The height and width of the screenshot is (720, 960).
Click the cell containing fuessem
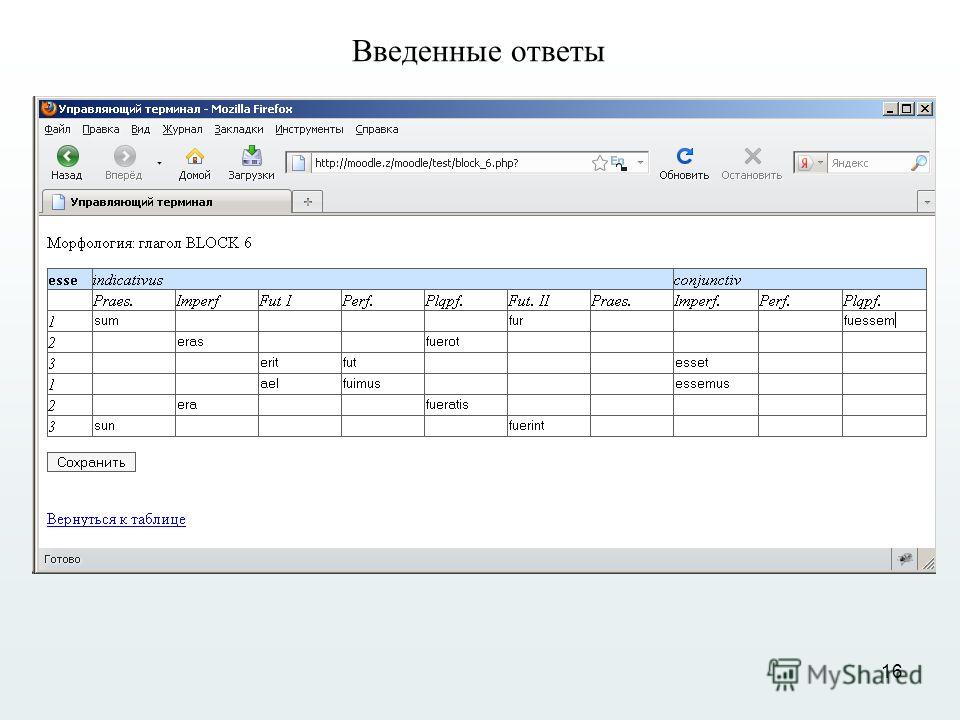tap(884, 321)
